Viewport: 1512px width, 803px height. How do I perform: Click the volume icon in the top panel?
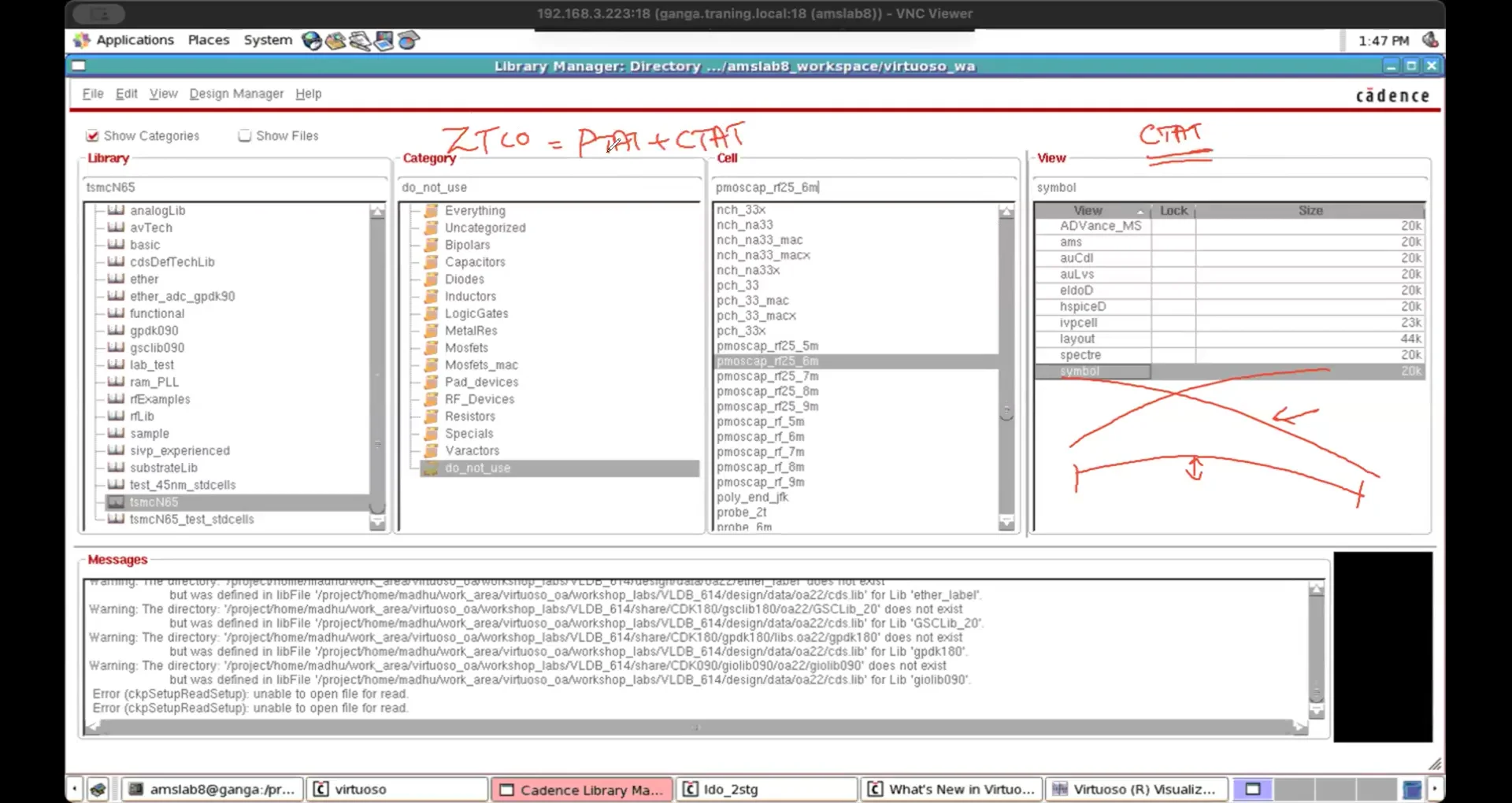1430,40
